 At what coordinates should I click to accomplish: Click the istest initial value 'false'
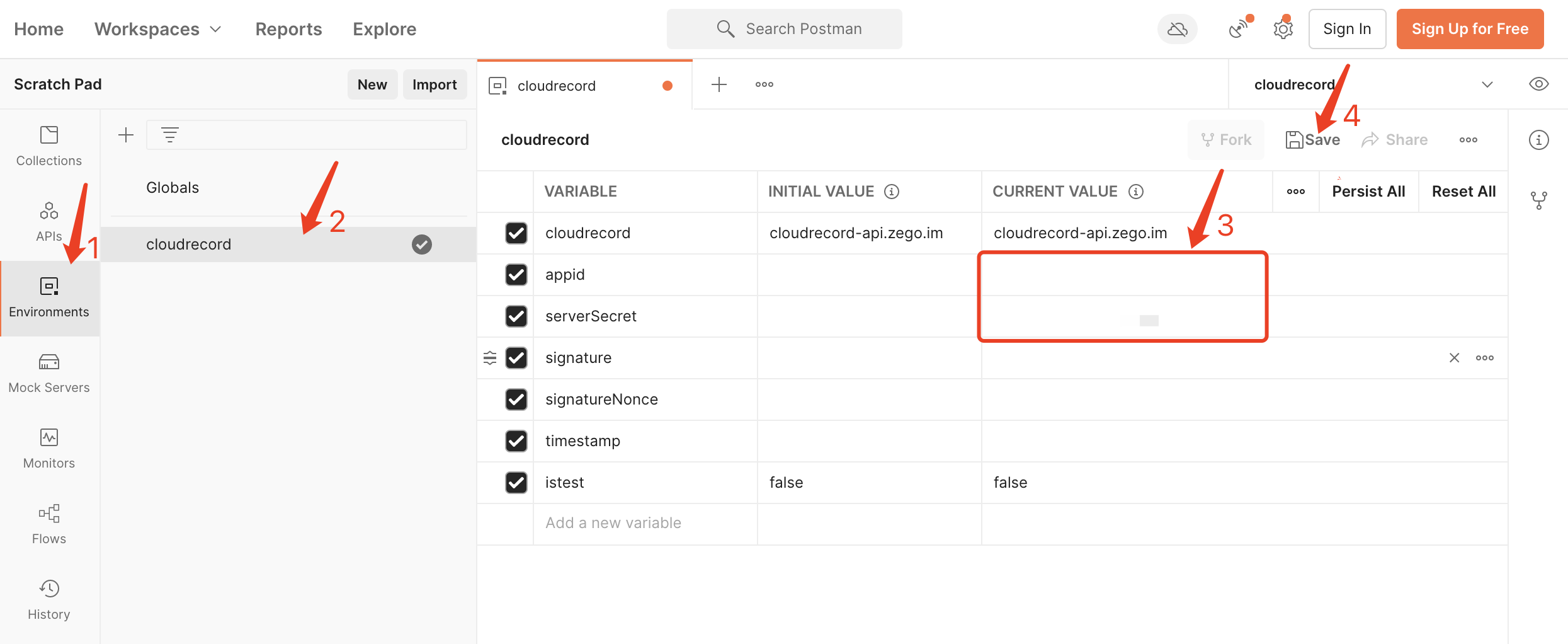[786, 483]
